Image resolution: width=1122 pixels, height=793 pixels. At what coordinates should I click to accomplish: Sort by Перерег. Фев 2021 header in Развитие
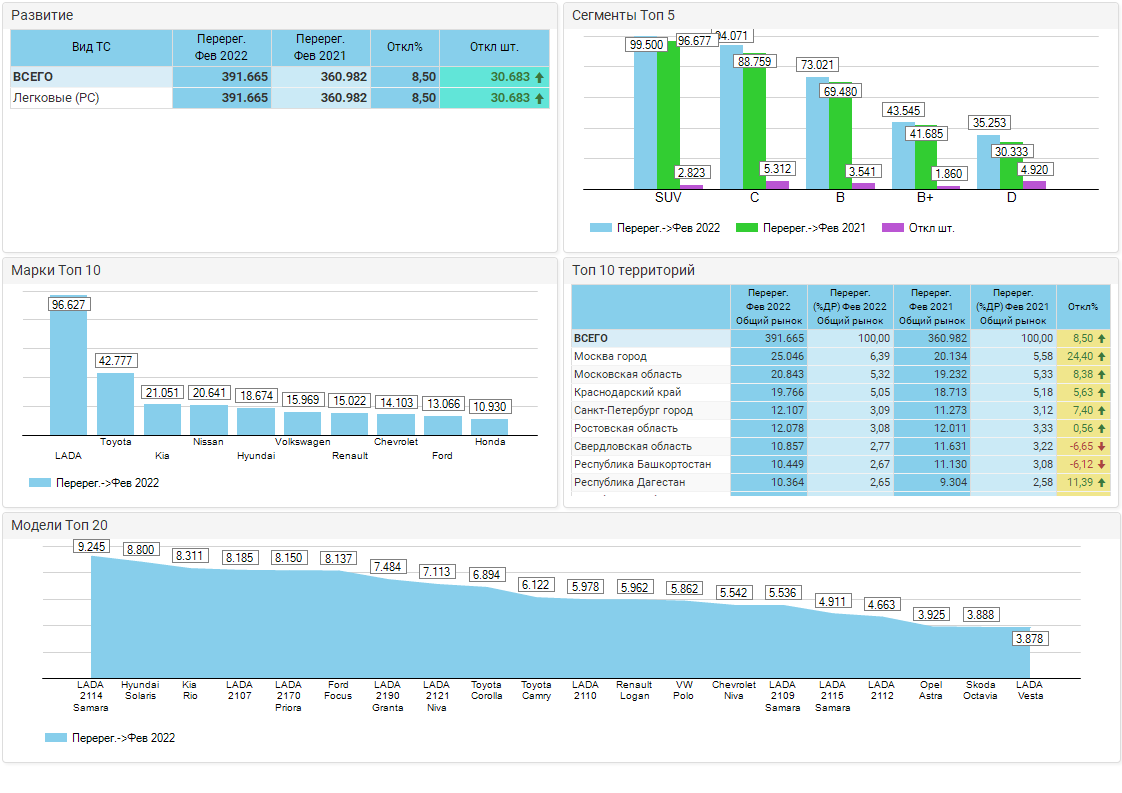pos(320,47)
